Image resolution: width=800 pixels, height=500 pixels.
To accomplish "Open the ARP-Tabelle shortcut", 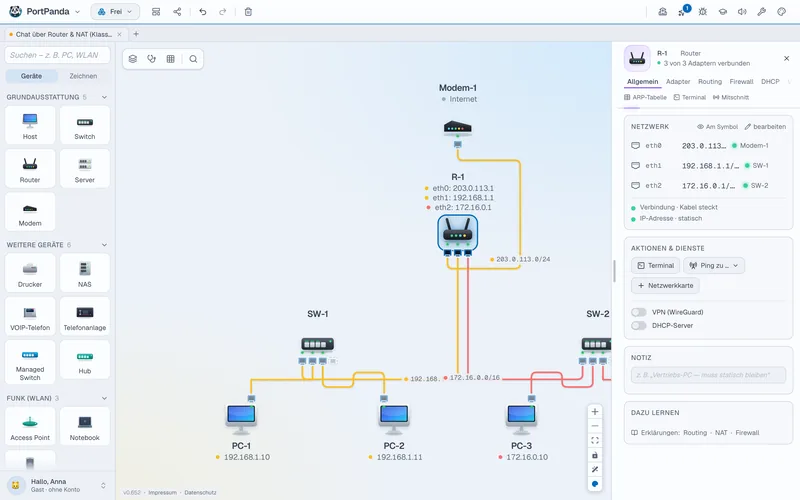I will [645, 97].
